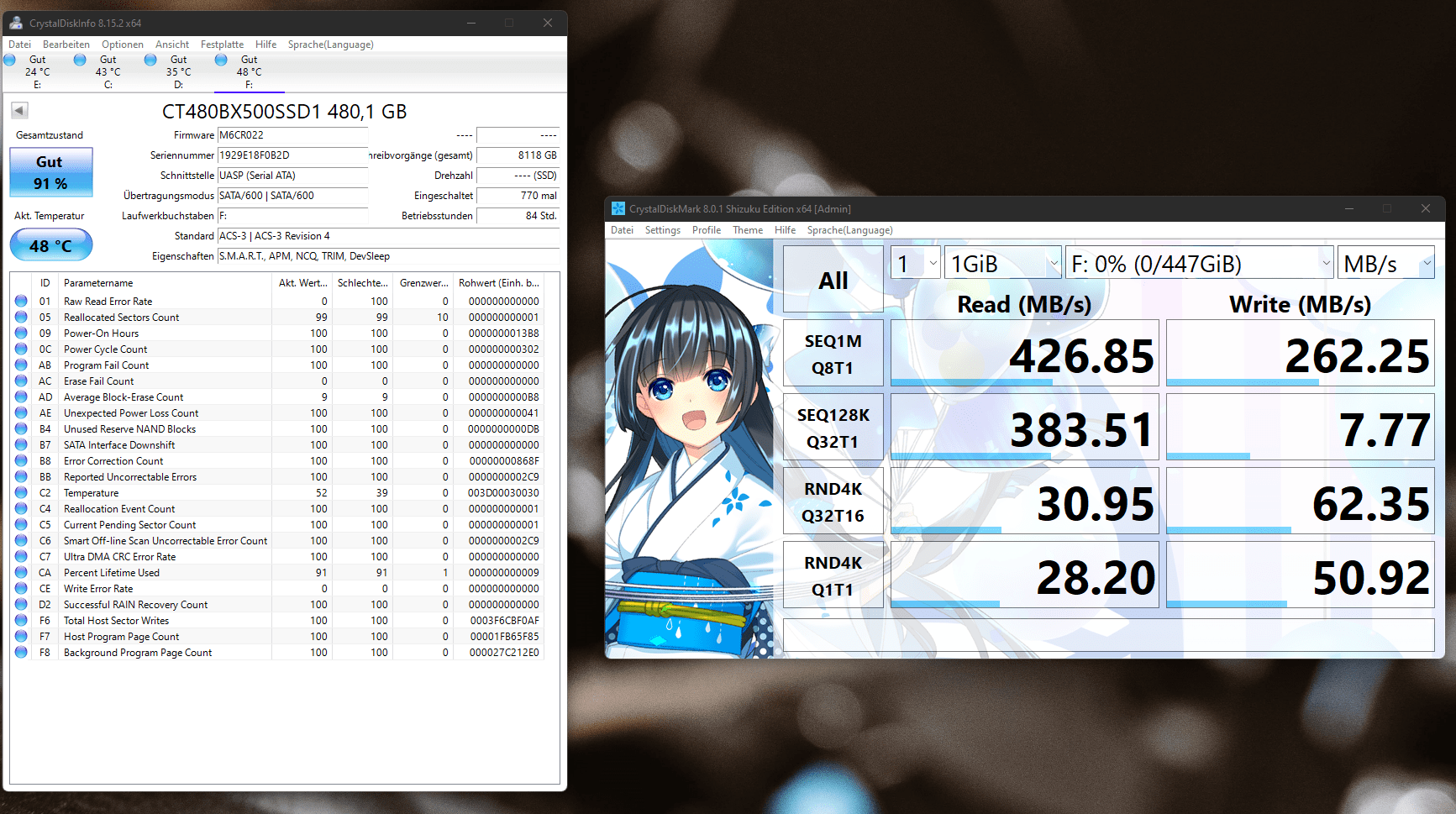Click status orb for Reported Uncorrectable Errors

point(21,476)
